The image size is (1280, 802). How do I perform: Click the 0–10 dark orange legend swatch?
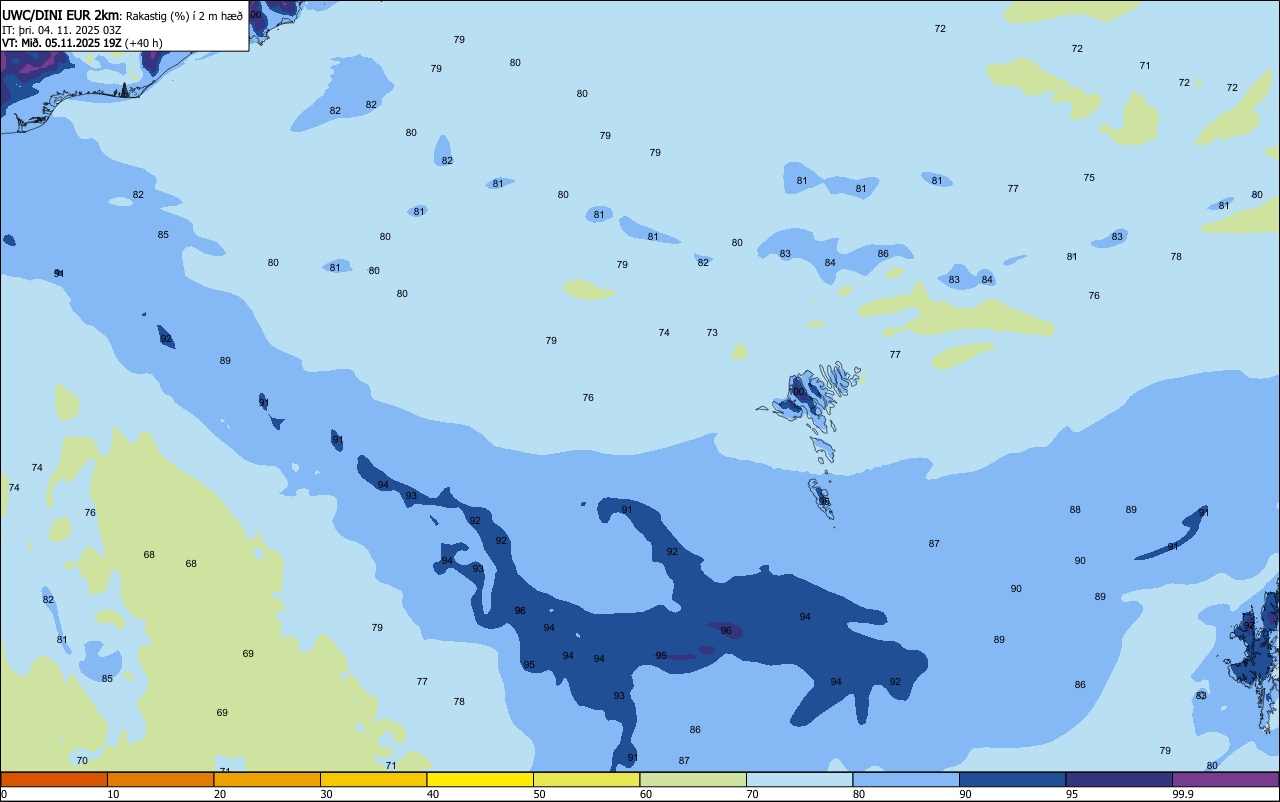pyautogui.click(x=54, y=779)
